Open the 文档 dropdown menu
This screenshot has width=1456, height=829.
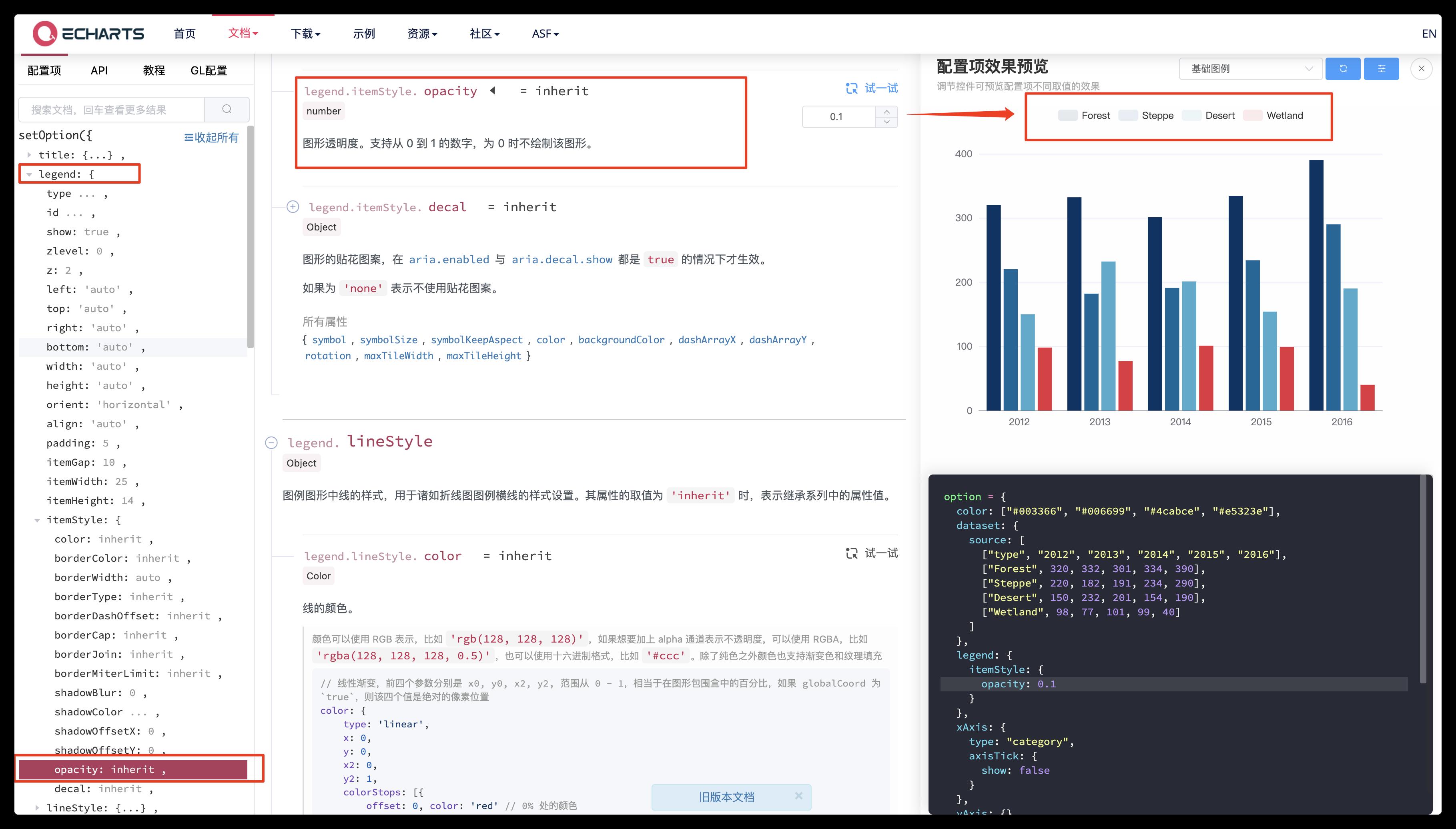[243, 33]
